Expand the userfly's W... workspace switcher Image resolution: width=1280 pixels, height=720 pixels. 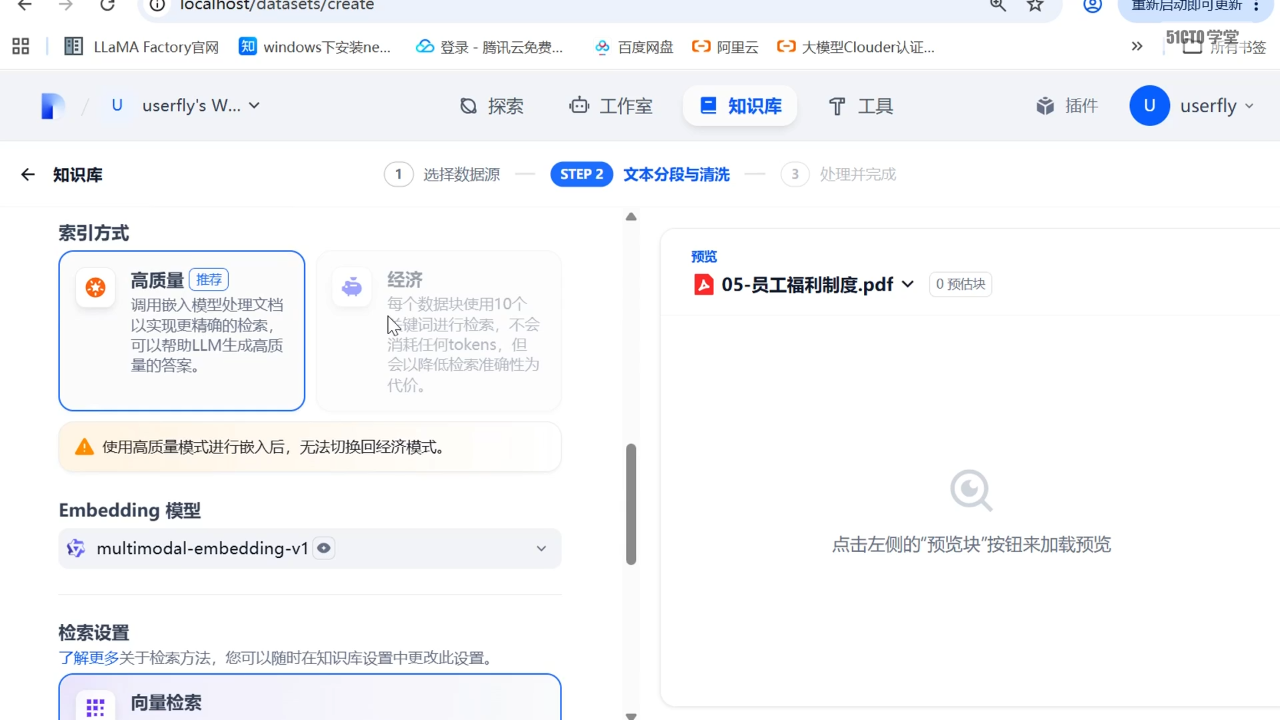point(186,106)
